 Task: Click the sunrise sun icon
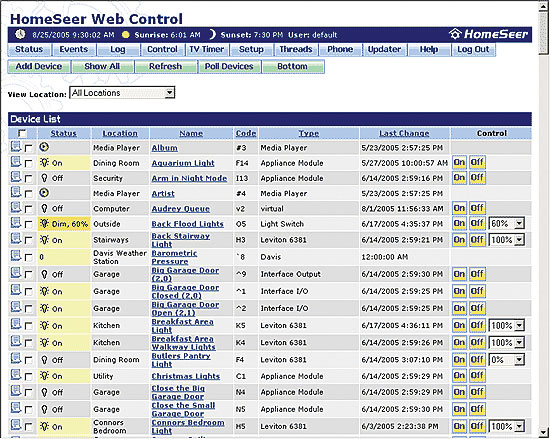point(126,35)
